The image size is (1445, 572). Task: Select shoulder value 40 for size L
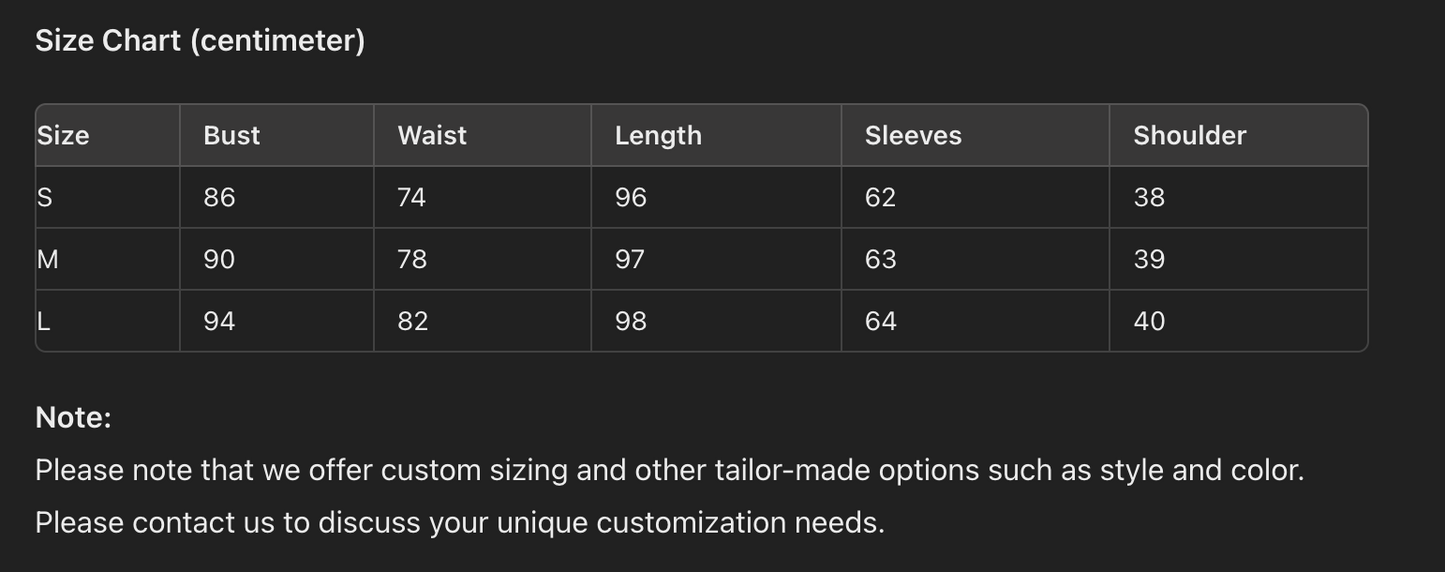(1149, 321)
